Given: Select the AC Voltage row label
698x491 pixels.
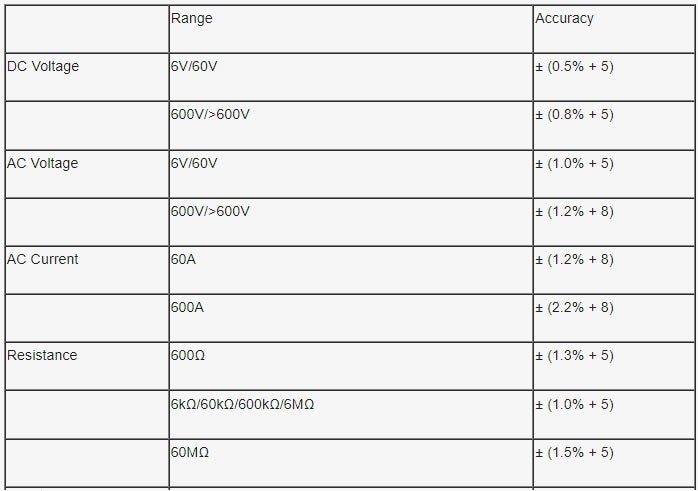Looking at the screenshot, I should [42, 163].
